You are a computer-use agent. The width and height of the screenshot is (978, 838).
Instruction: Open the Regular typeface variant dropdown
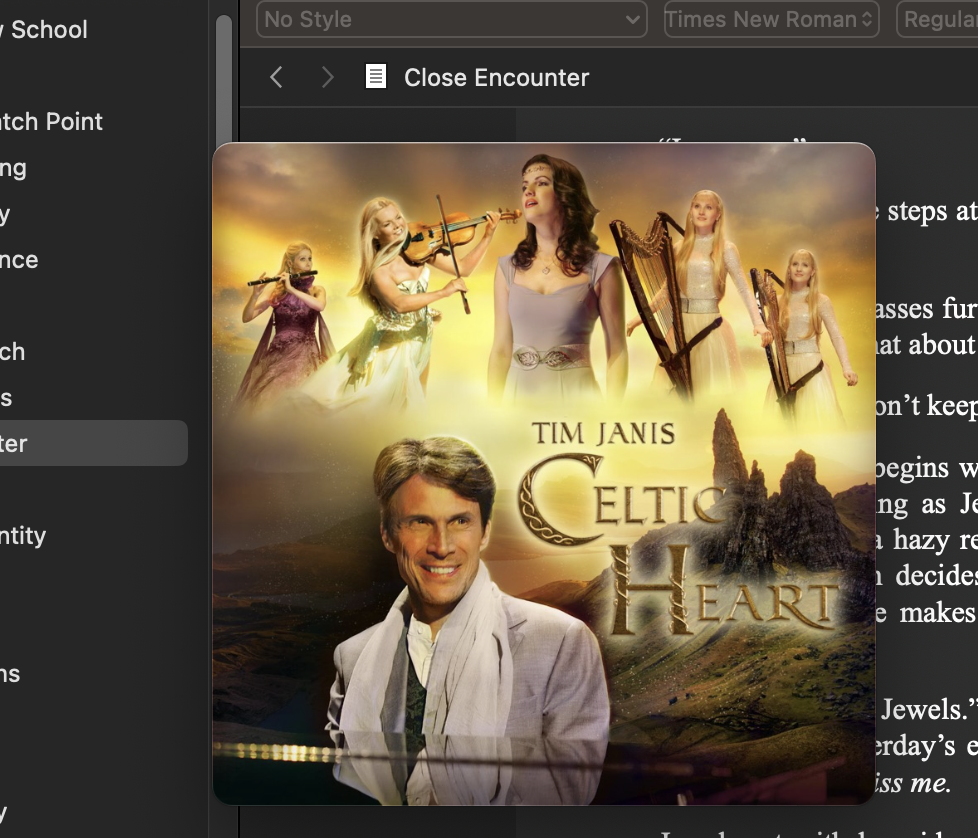click(937, 19)
